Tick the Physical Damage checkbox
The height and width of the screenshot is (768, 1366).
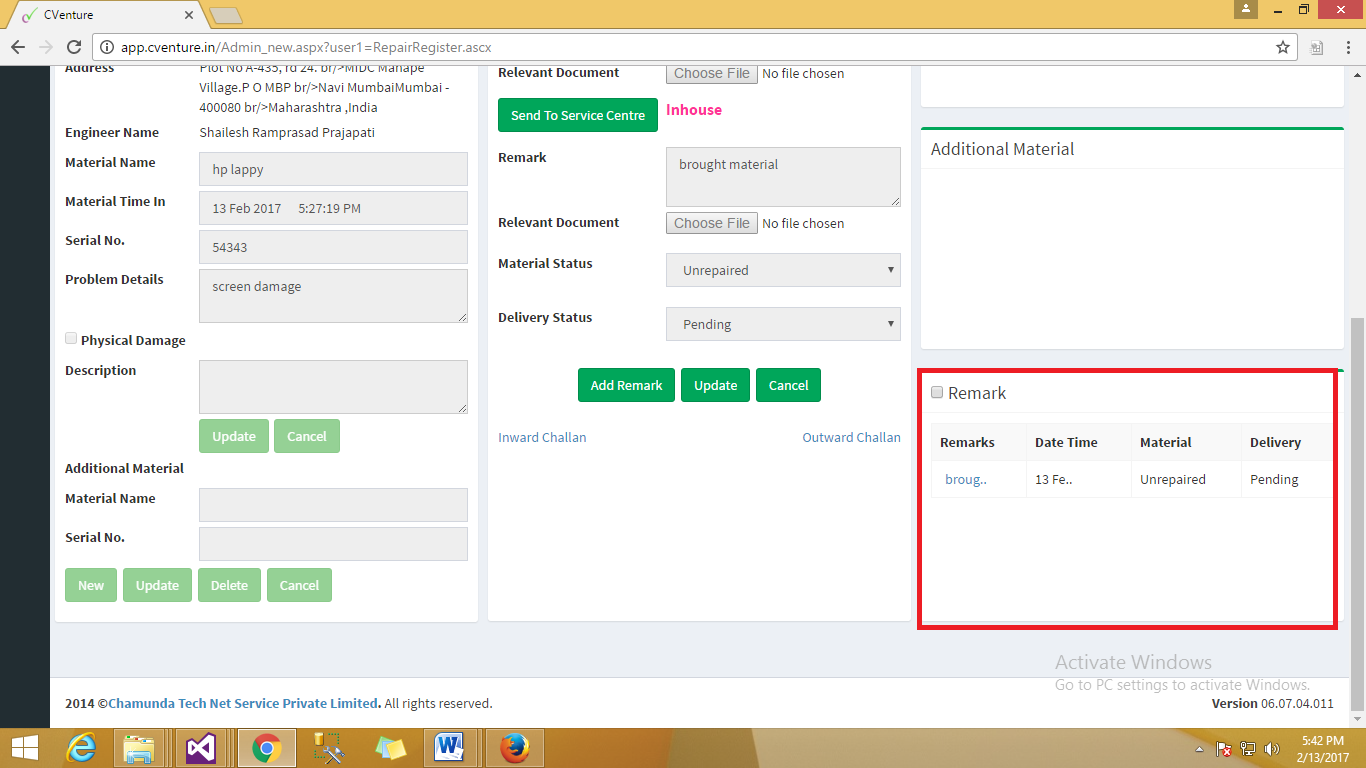[71, 339]
